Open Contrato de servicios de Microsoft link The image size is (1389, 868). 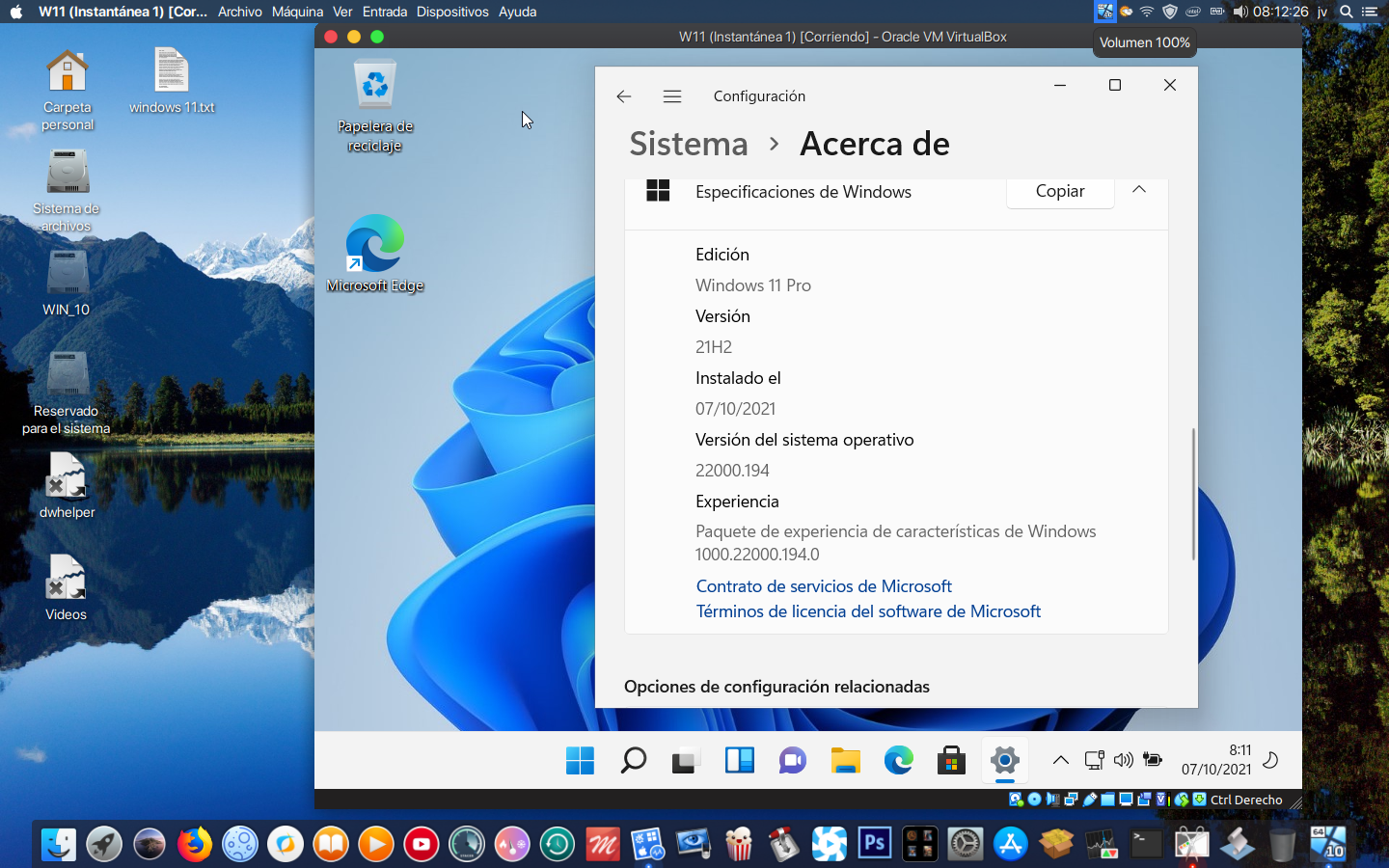pos(824,586)
